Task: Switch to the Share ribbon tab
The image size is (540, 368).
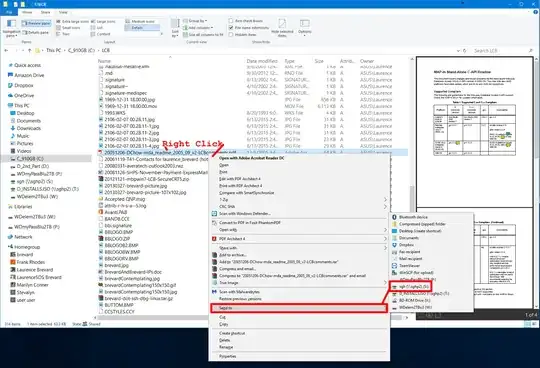Action: coord(45,12)
